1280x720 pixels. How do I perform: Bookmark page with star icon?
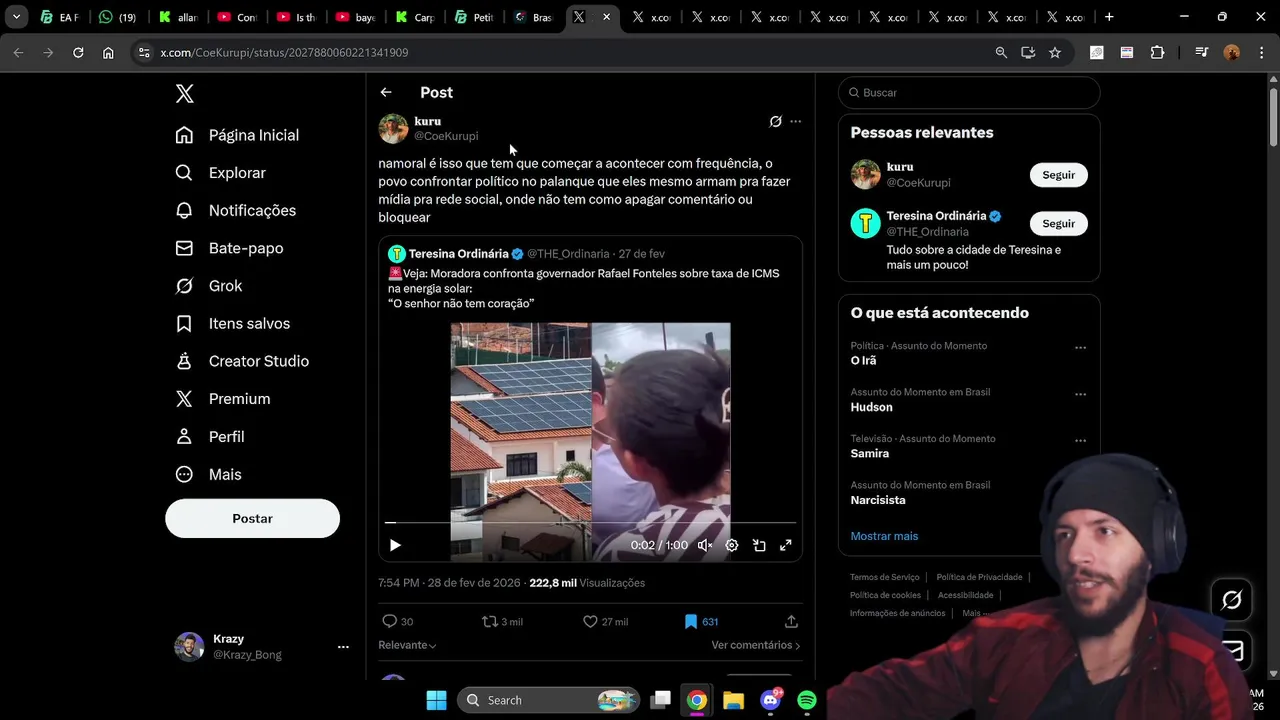(x=1055, y=52)
